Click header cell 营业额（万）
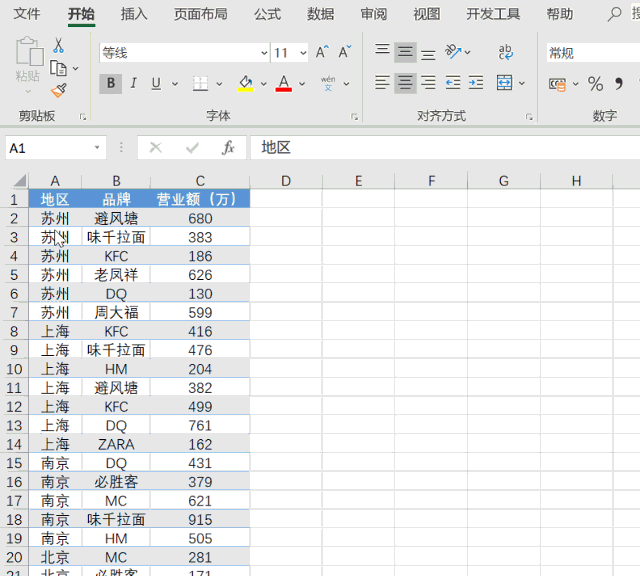Image resolution: width=640 pixels, height=576 pixels. point(200,199)
